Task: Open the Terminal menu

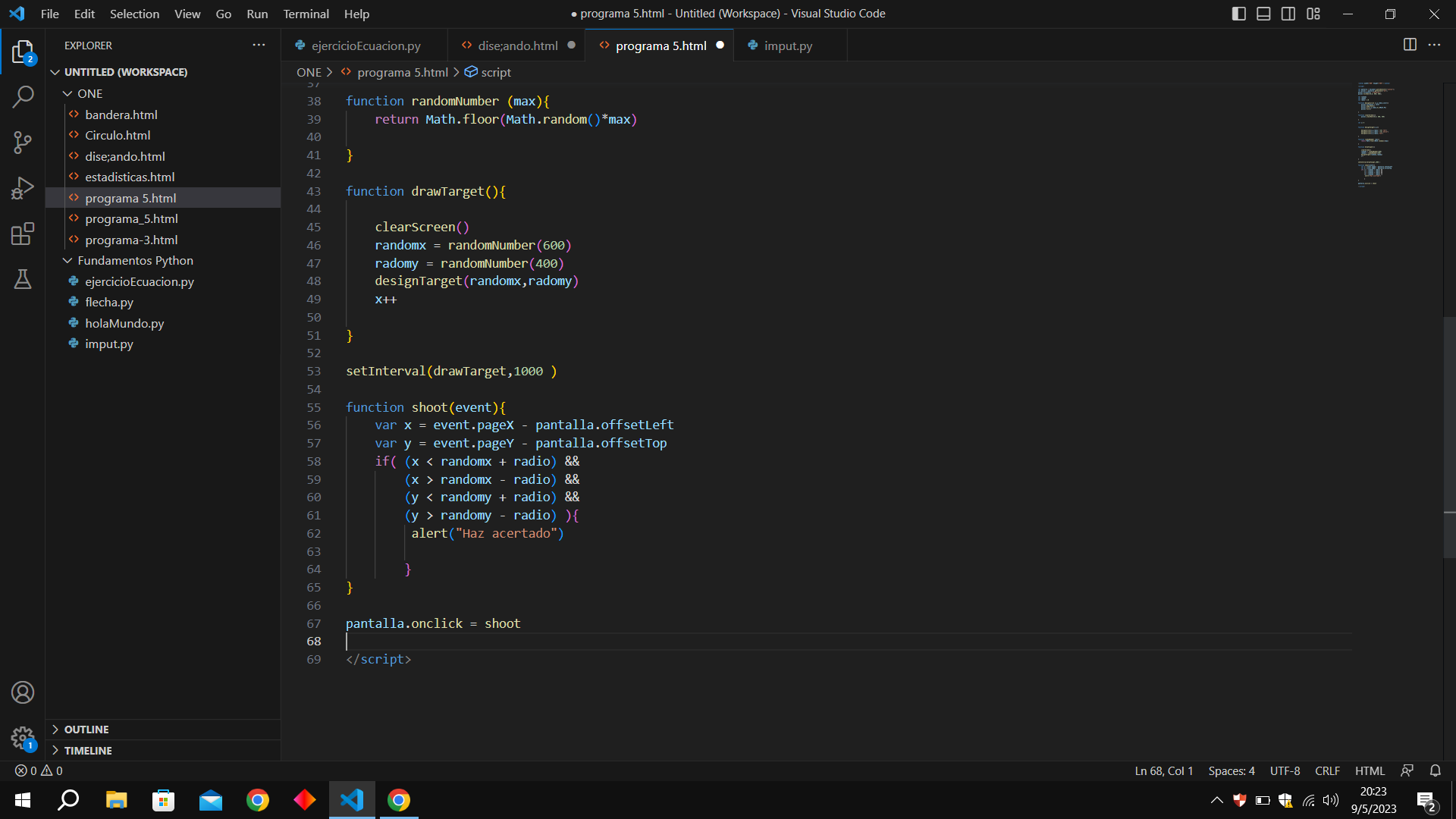Action: [306, 14]
